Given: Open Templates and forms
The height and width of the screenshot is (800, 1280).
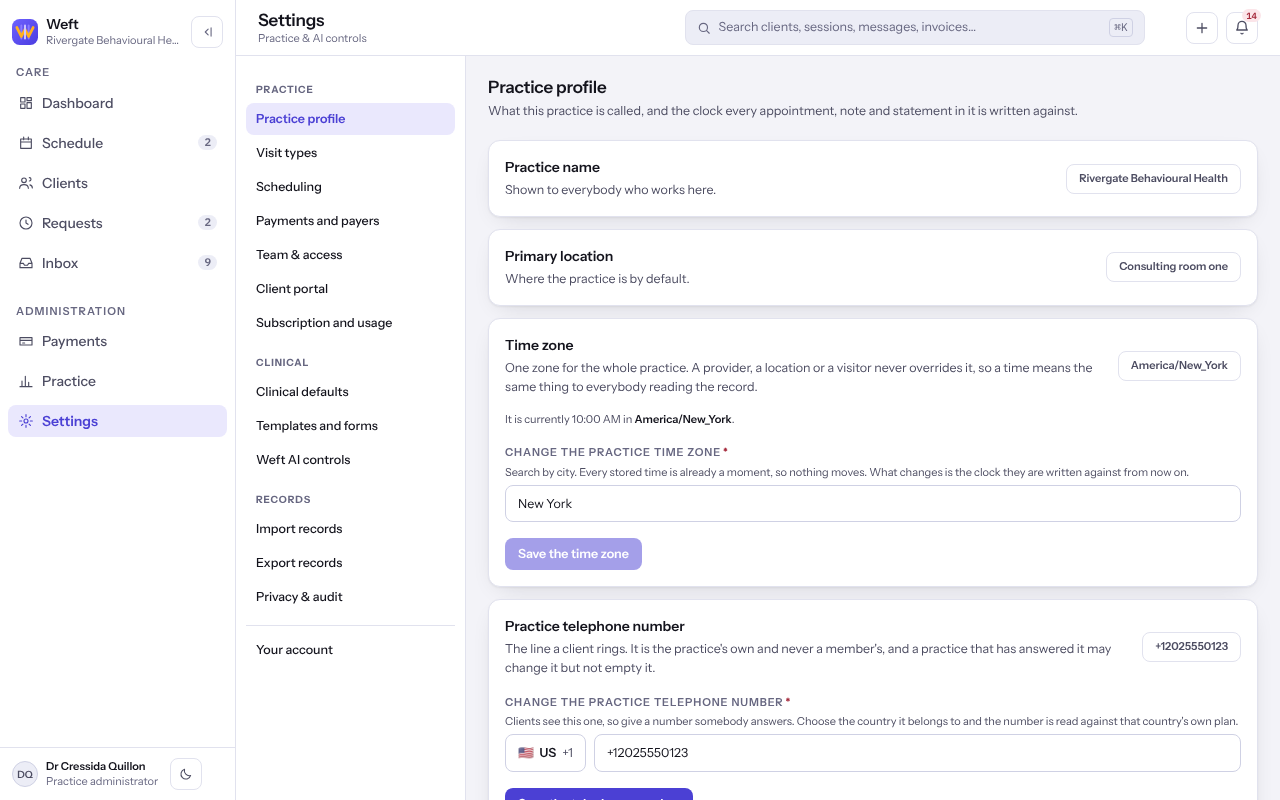Looking at the screenshot, I should (x=350, y=426).
